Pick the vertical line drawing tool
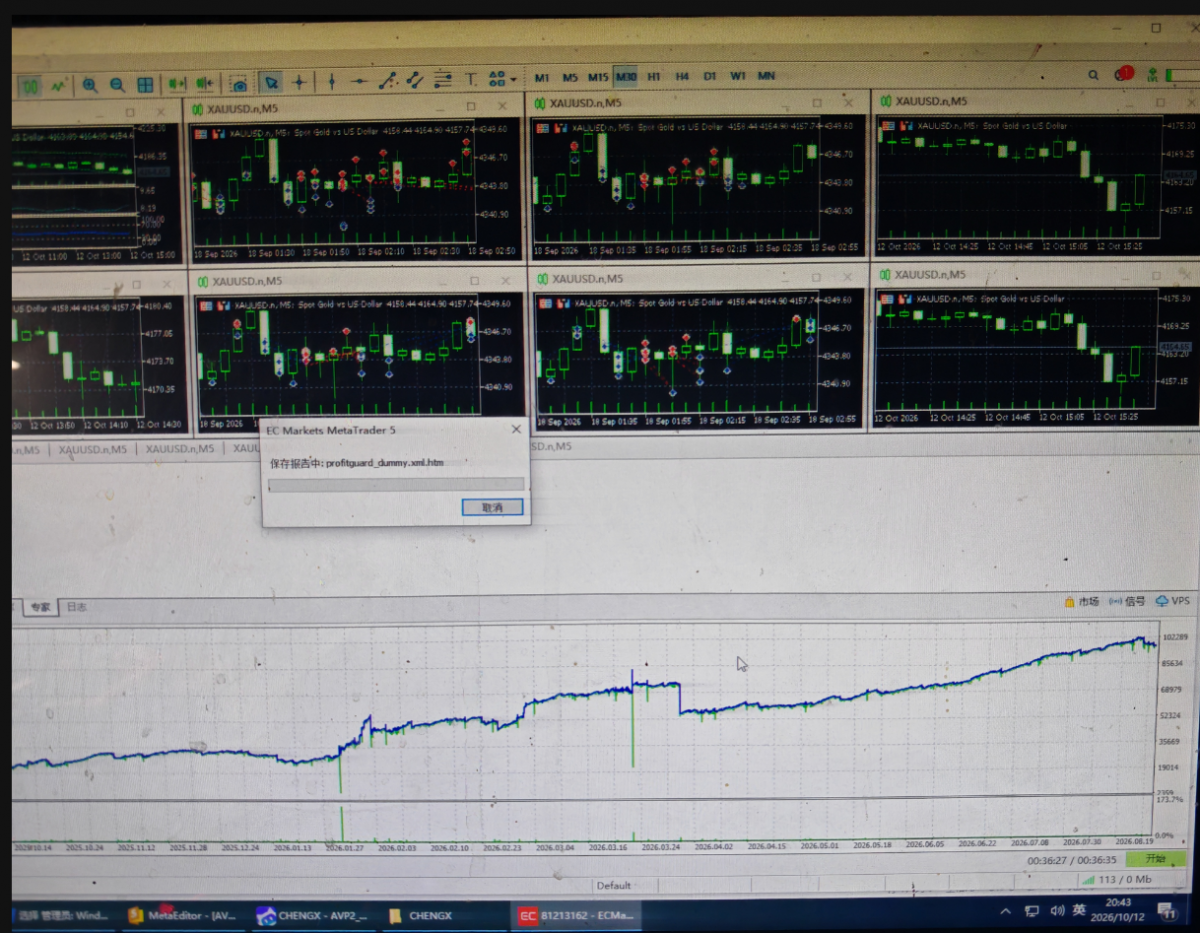 331,82
